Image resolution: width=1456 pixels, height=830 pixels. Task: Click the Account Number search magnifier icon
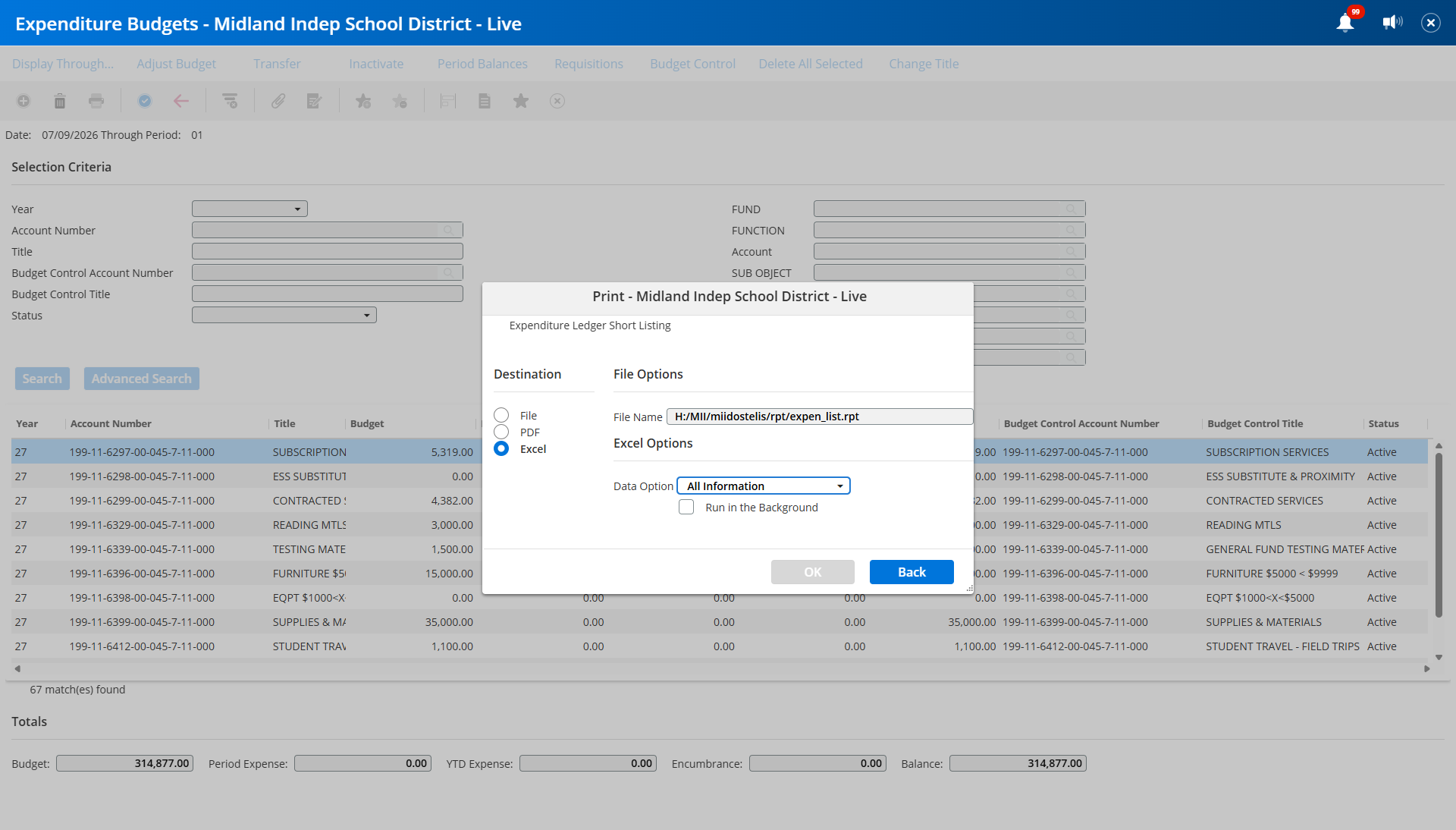coord(449,230)
